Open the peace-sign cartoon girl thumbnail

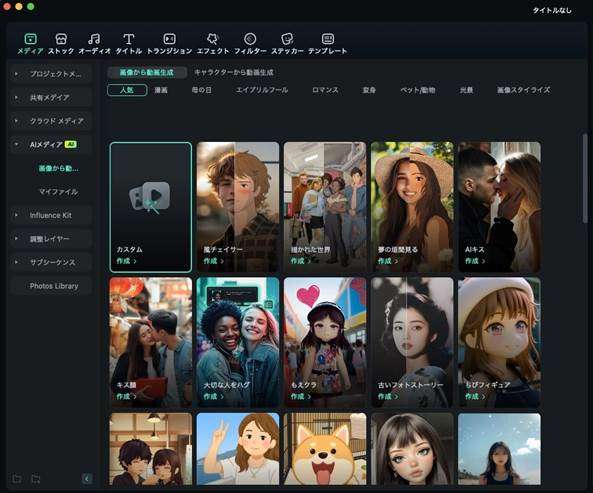point(238,449)
